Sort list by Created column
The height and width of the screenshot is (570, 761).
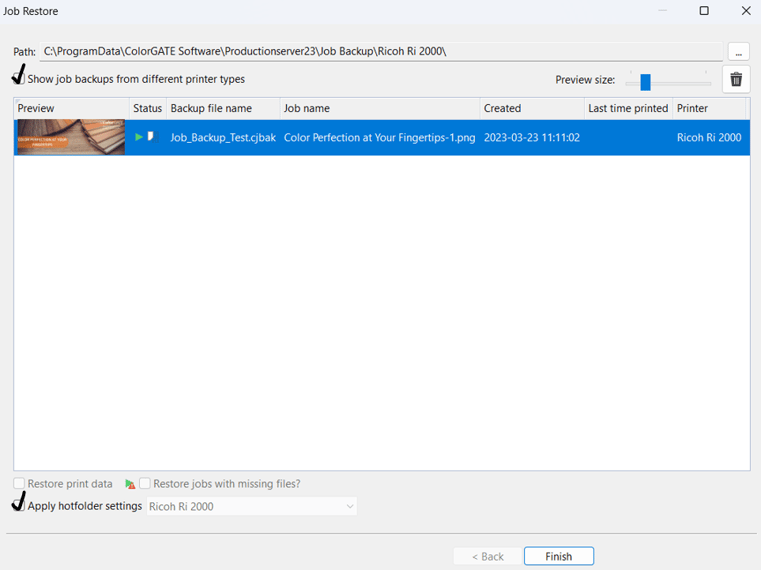coord(502,108)
